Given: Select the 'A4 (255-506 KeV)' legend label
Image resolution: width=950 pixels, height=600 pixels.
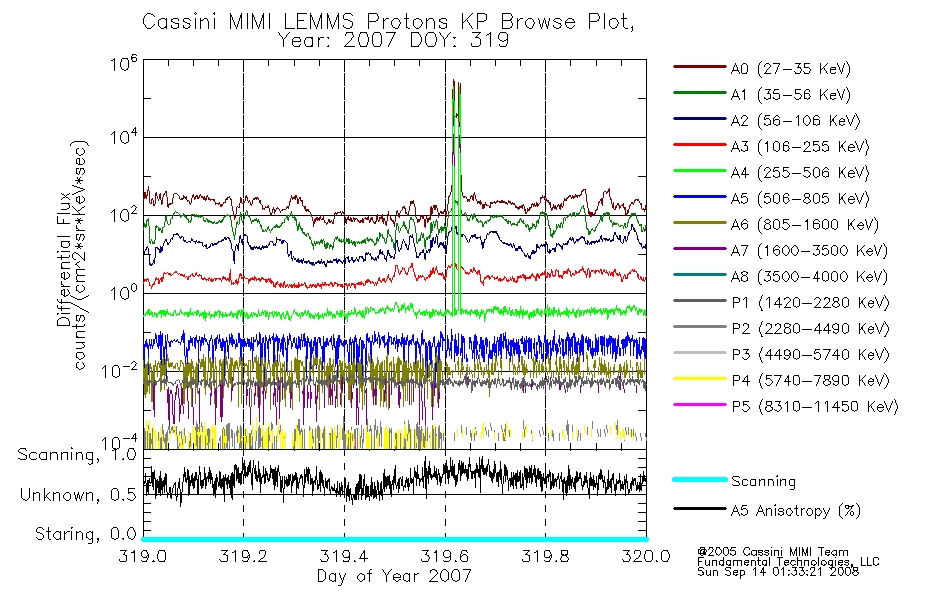Looking at the screenshot, I should 800,173.
